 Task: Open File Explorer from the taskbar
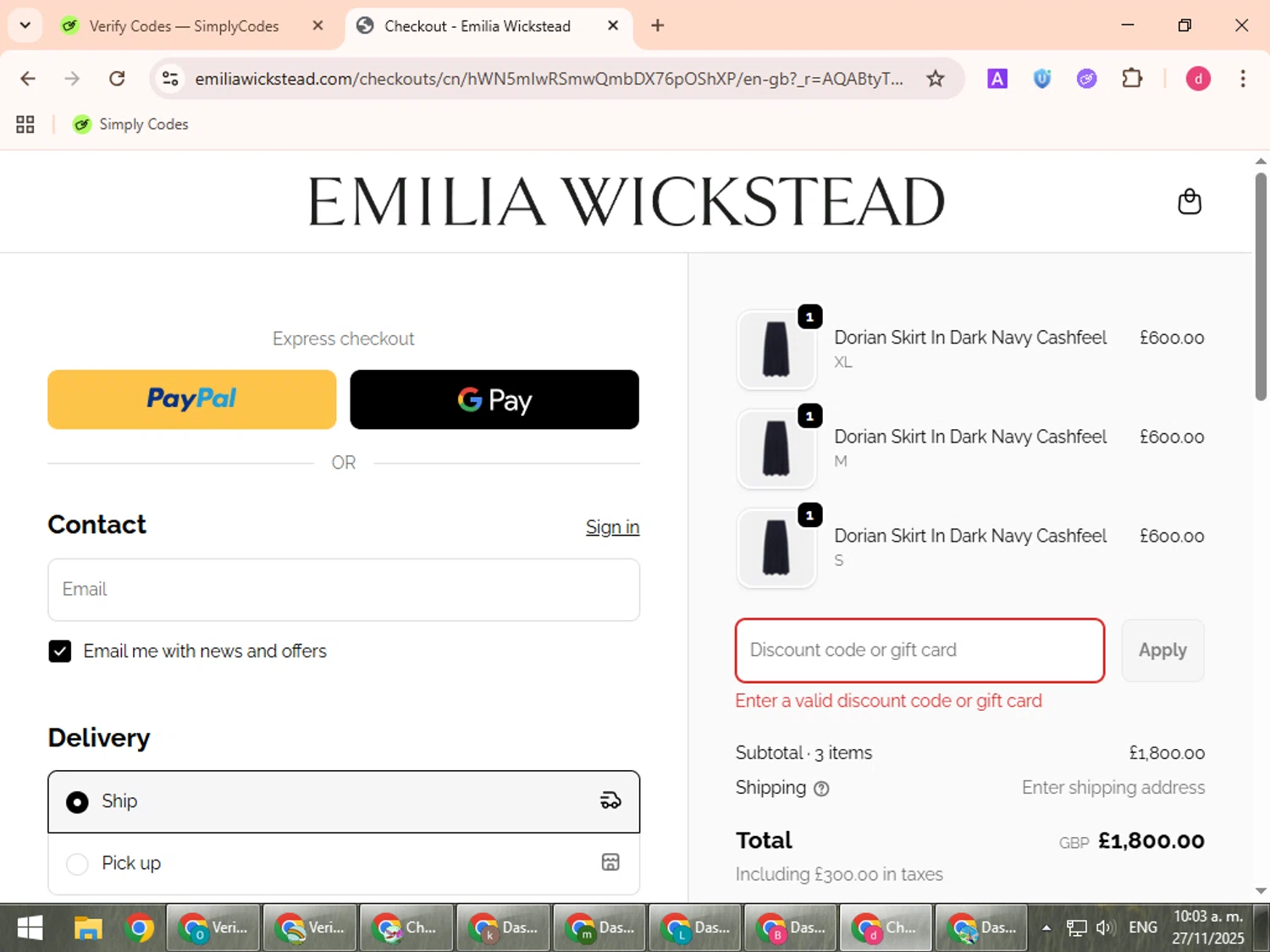(x=88, y=928)
